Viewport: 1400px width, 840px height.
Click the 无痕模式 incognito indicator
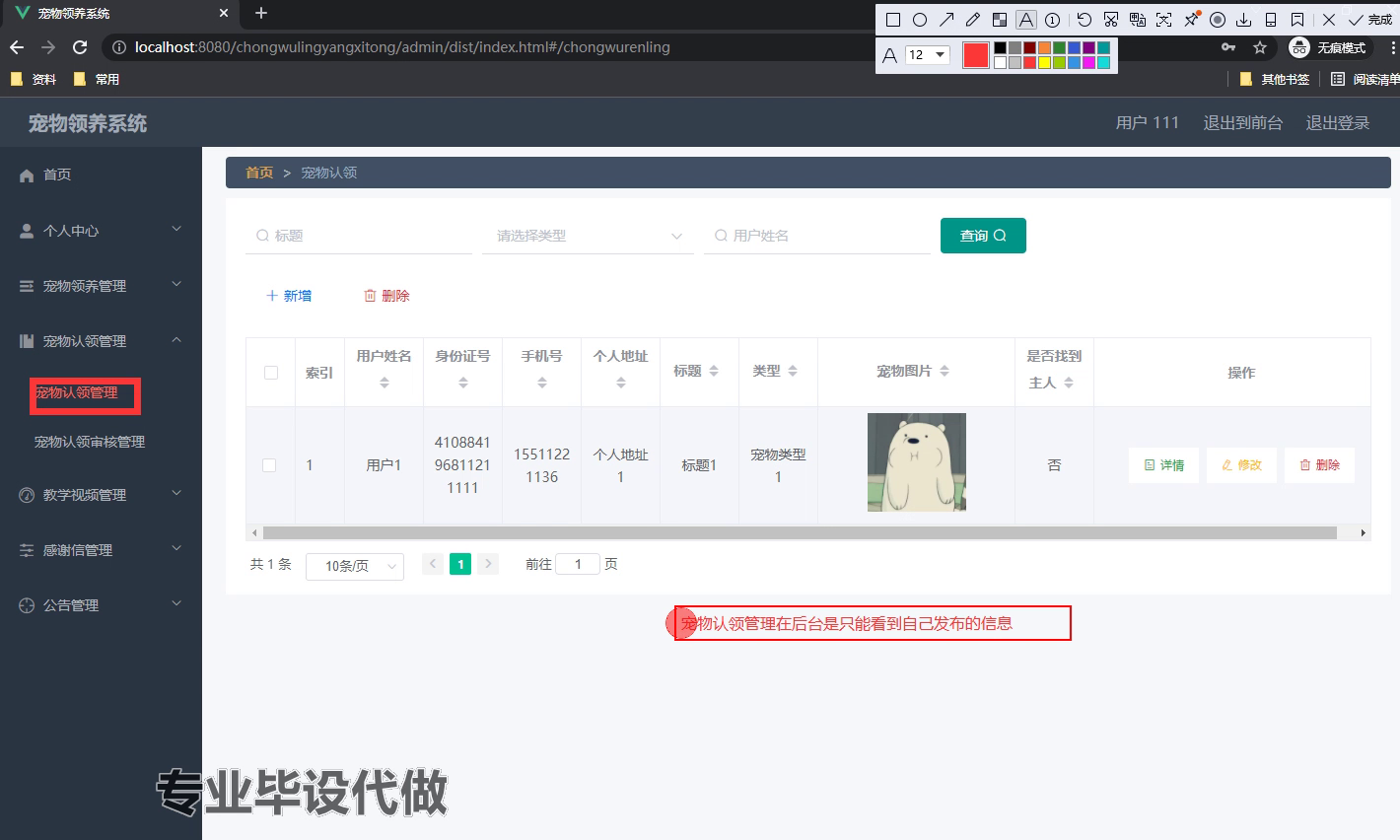click(1329, 47)
